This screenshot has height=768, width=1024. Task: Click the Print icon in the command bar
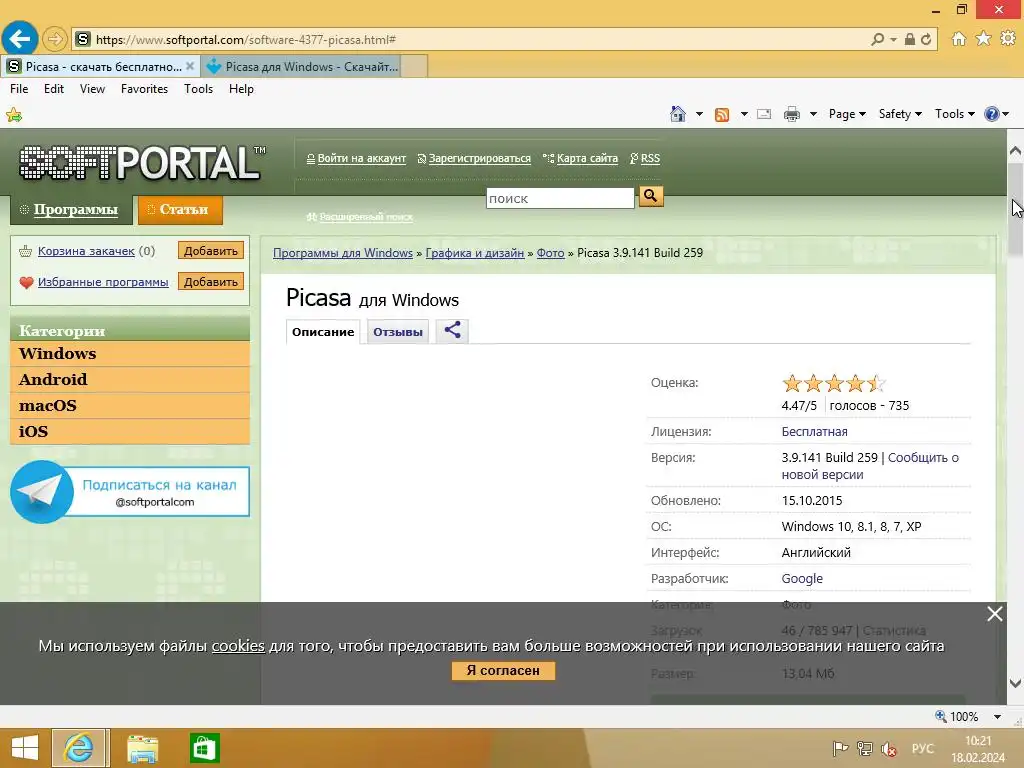[792, 114]
